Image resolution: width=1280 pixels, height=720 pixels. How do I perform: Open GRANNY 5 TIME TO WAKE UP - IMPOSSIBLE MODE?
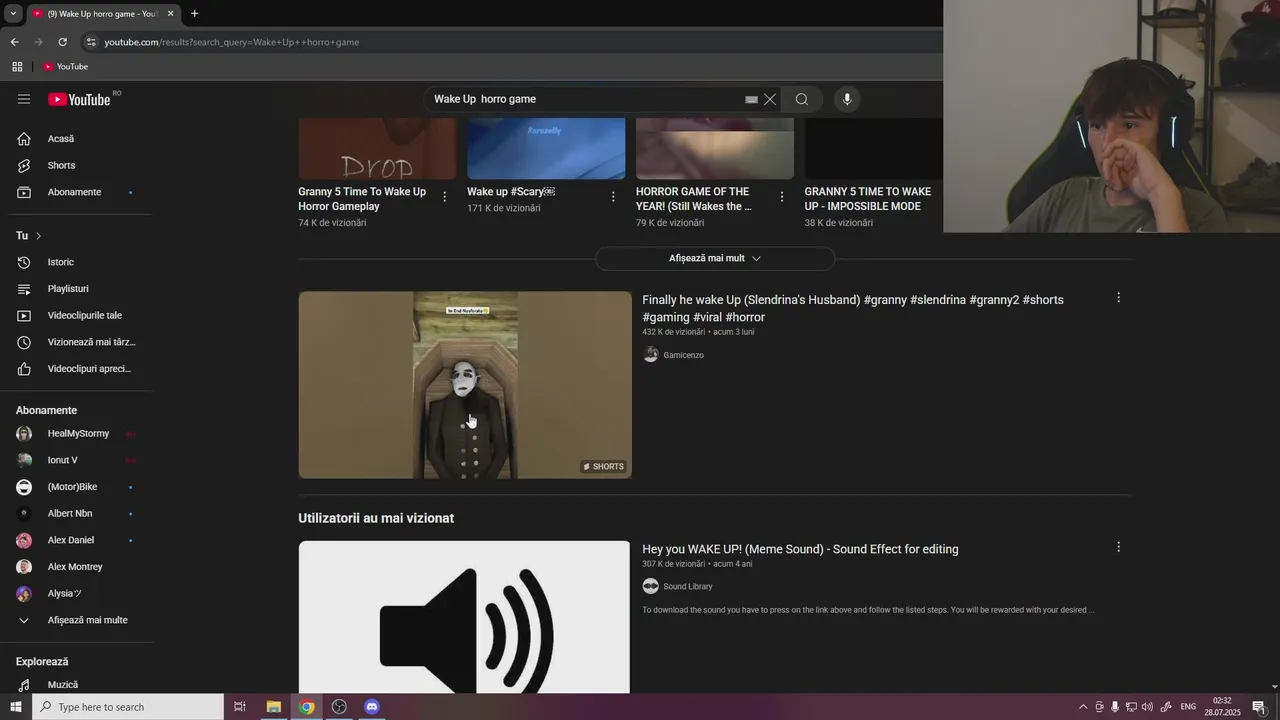(x=868, y=199)
